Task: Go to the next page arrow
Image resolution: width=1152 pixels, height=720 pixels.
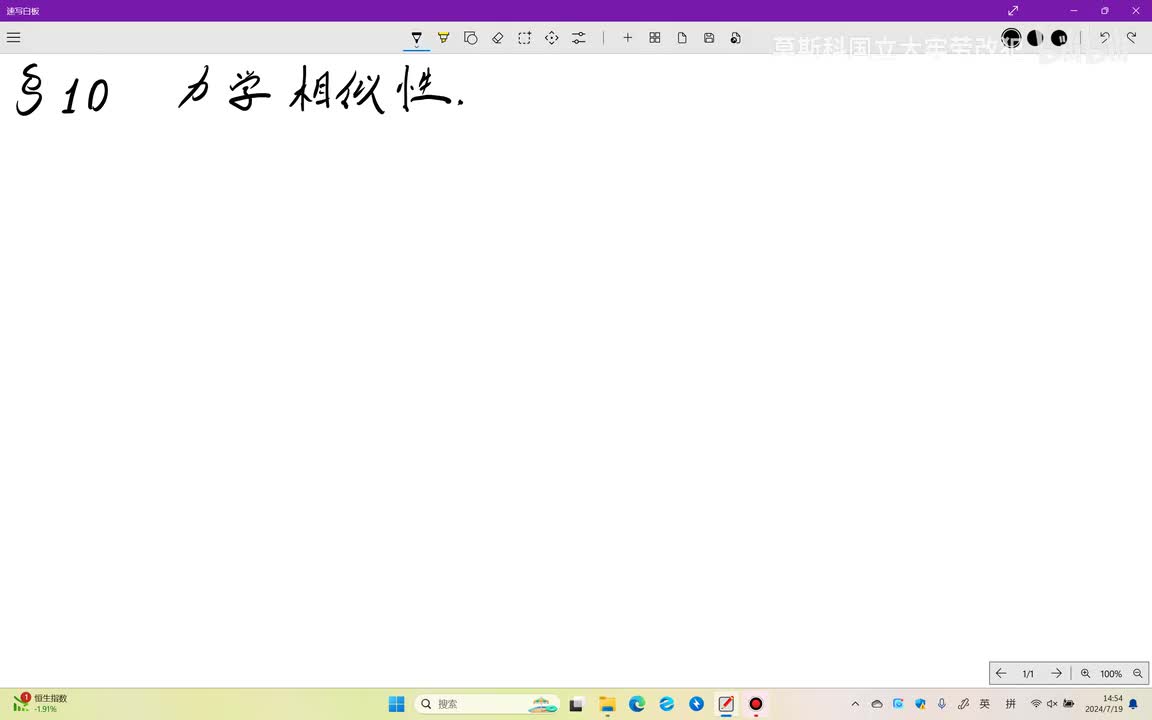Action: coord(1056,673)
